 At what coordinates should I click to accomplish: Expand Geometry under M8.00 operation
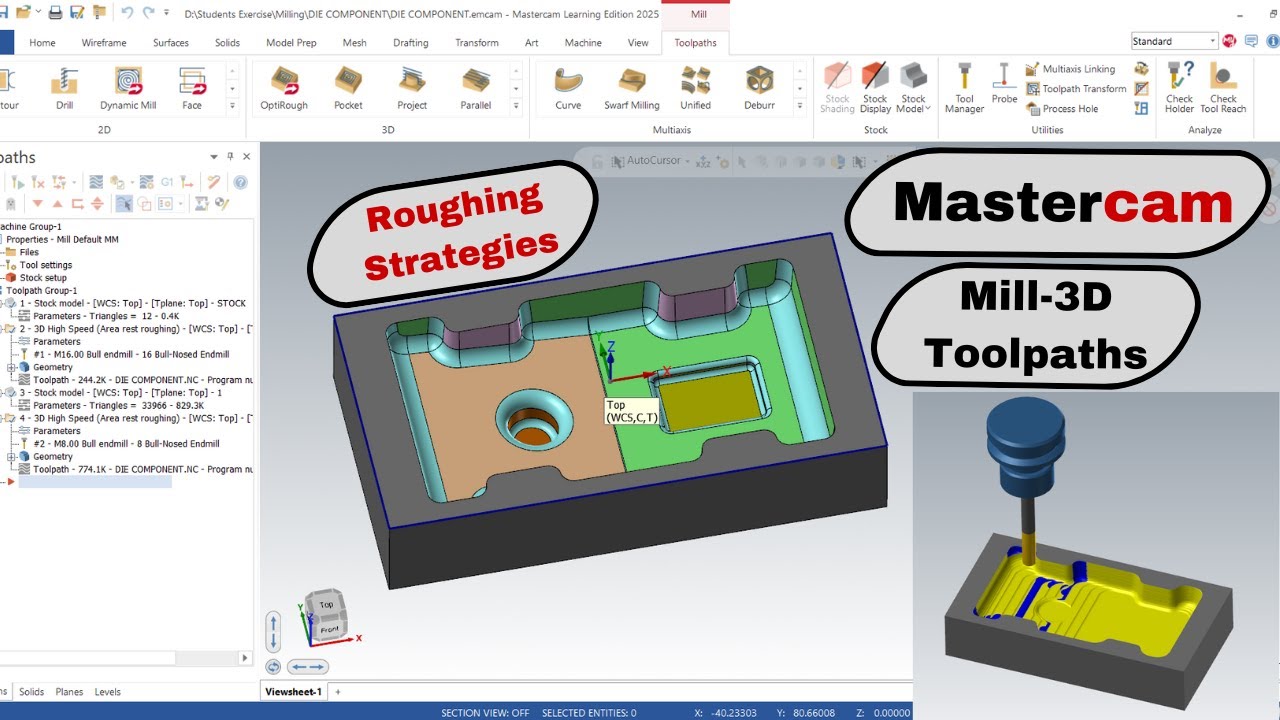11,457
